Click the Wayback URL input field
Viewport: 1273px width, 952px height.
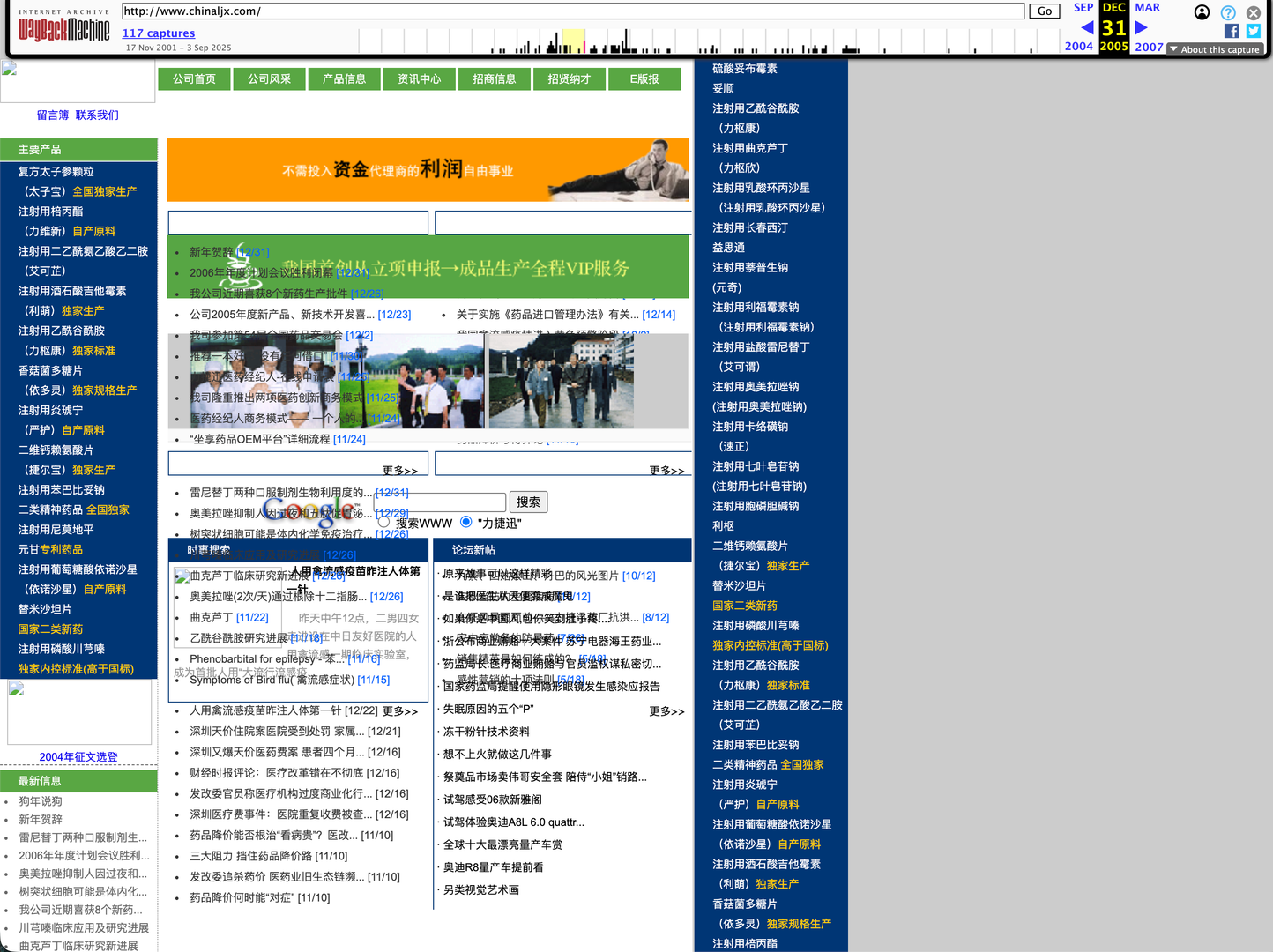pyautogui.click(x=573, y=11)
